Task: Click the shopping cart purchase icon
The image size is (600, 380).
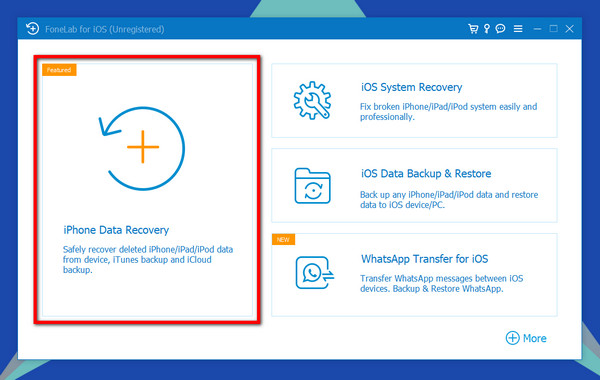Action: (473, 29)
